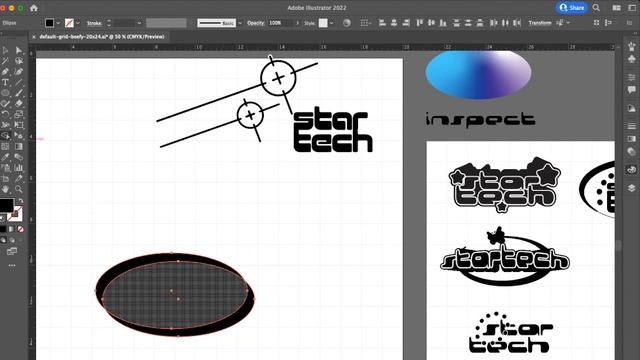Open Edit Toolbar three dots
The height and width of the screenshot is (360, 640).
click(x=12, y=265)
